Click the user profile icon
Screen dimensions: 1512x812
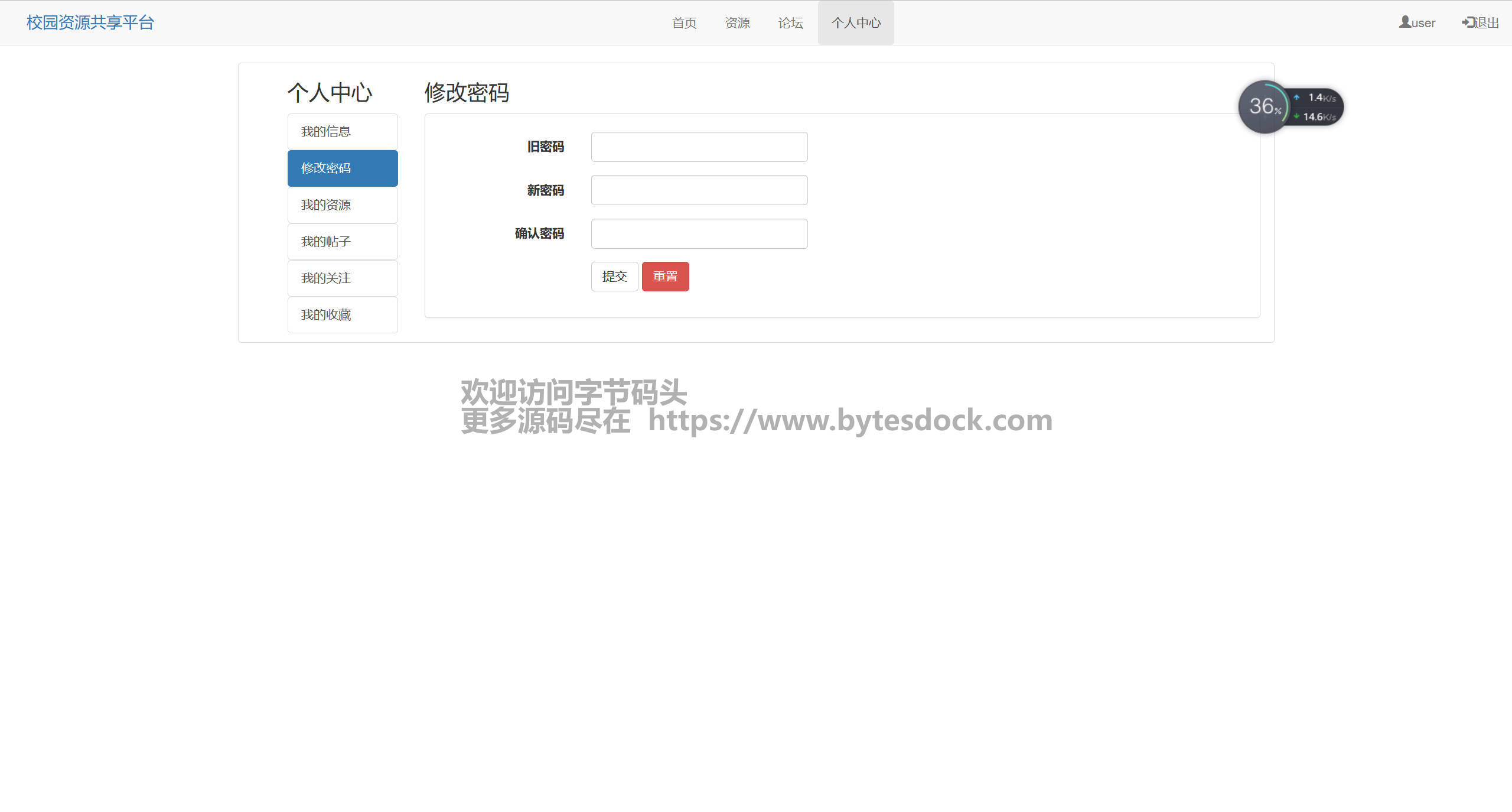tap(1405, 22)
